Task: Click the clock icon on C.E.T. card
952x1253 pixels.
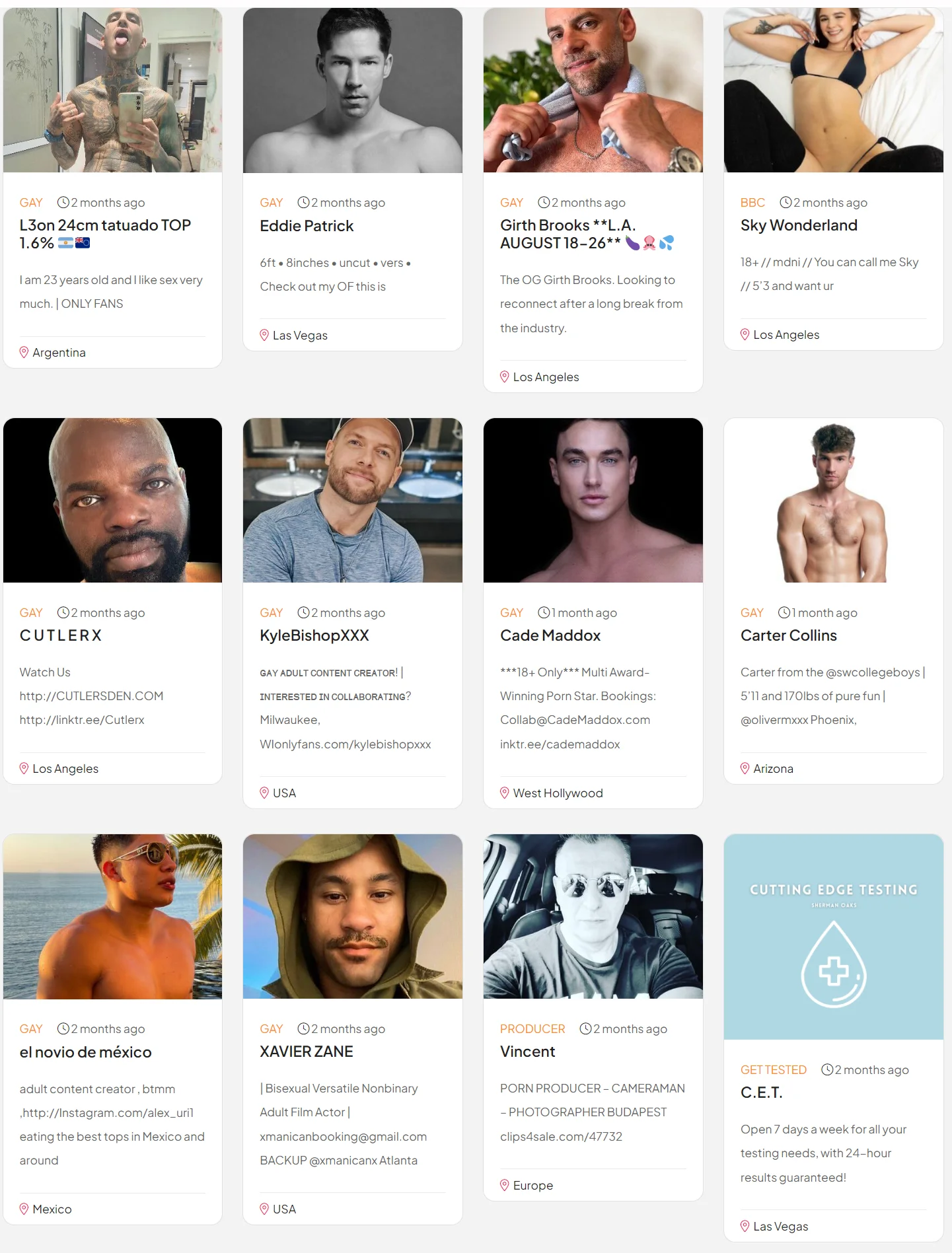Action: pos(827,1069)
